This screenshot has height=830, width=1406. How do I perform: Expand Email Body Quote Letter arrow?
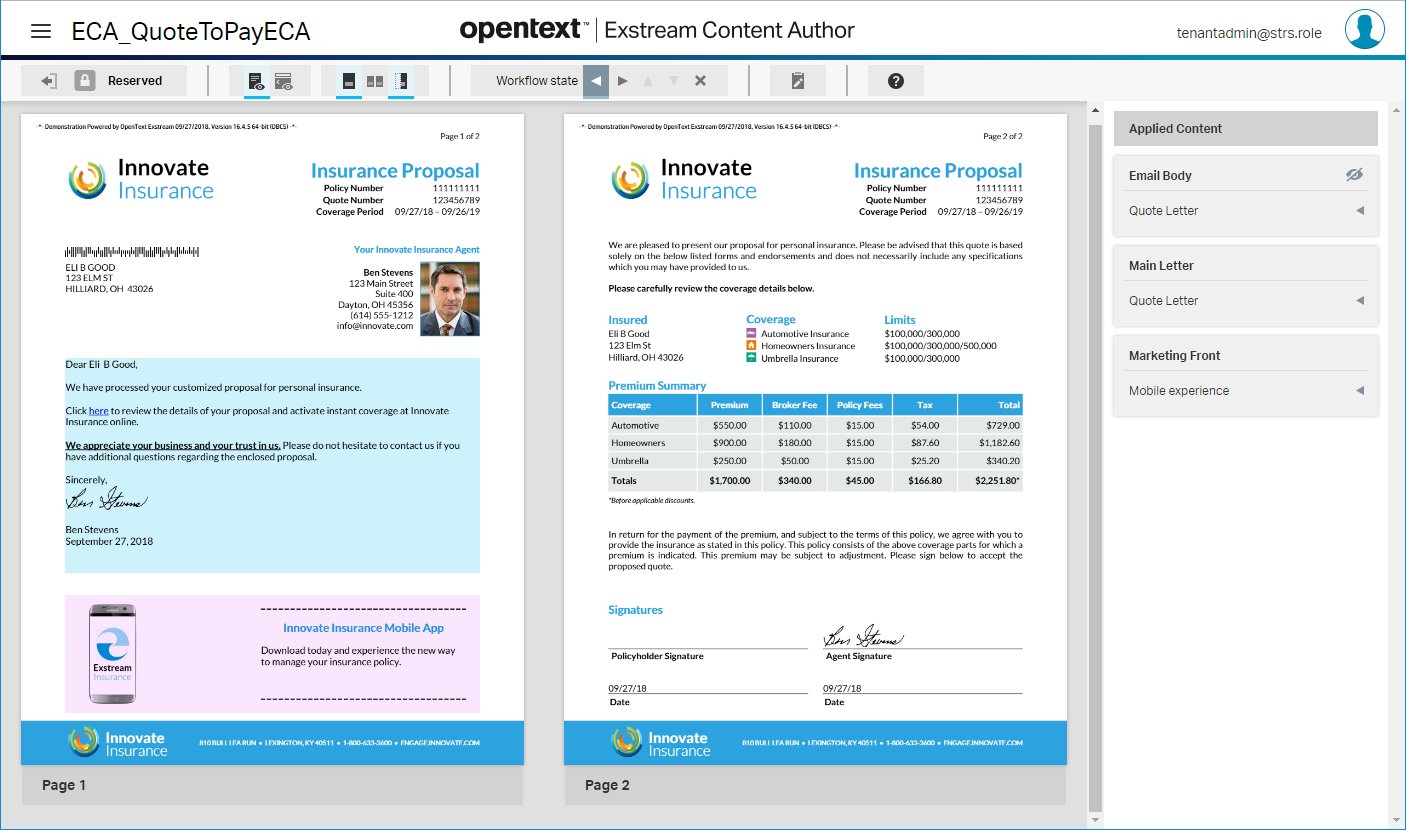point(1360,211)
